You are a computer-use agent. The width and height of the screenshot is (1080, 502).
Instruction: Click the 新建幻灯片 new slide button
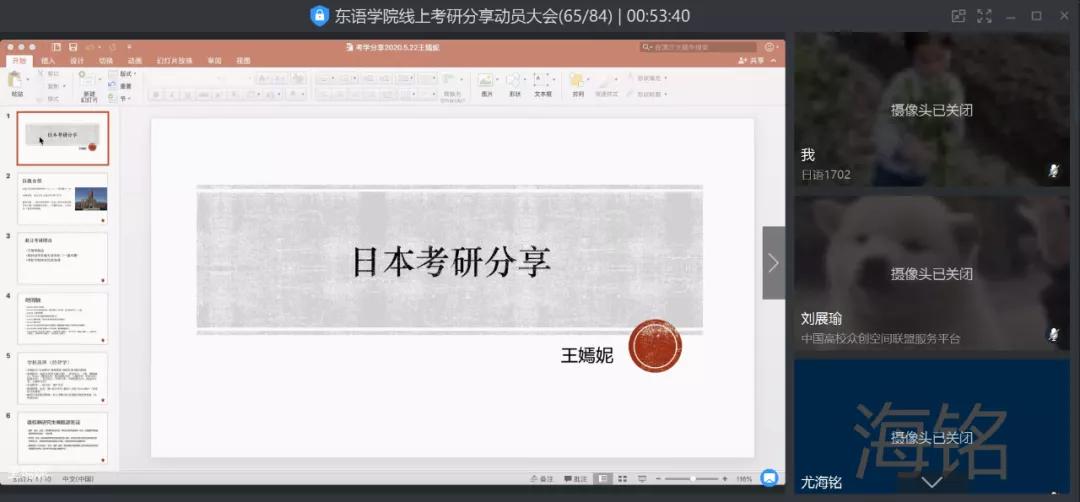tap(89, 85)
